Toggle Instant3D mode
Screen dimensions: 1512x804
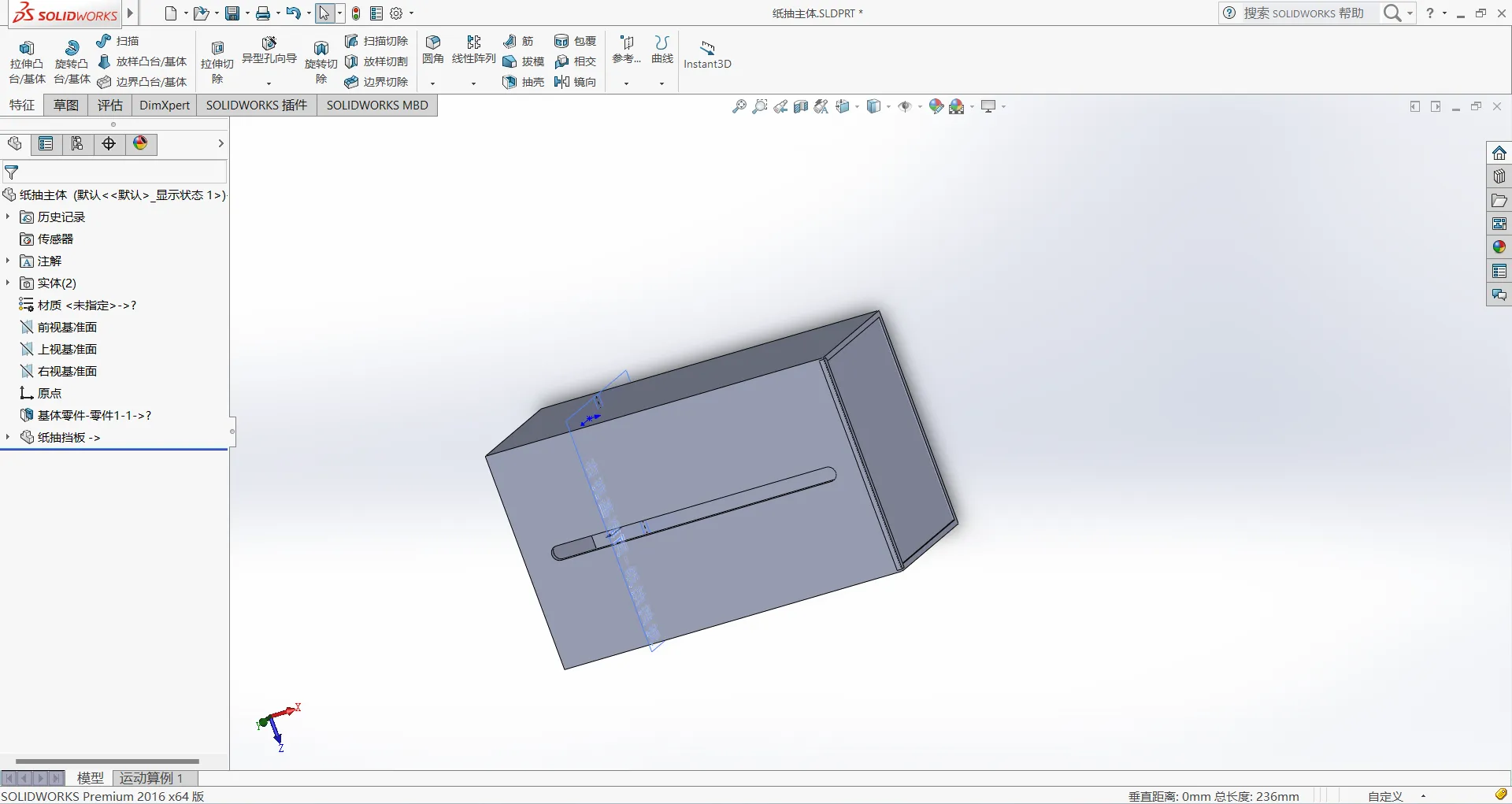(x=707, y=54)
